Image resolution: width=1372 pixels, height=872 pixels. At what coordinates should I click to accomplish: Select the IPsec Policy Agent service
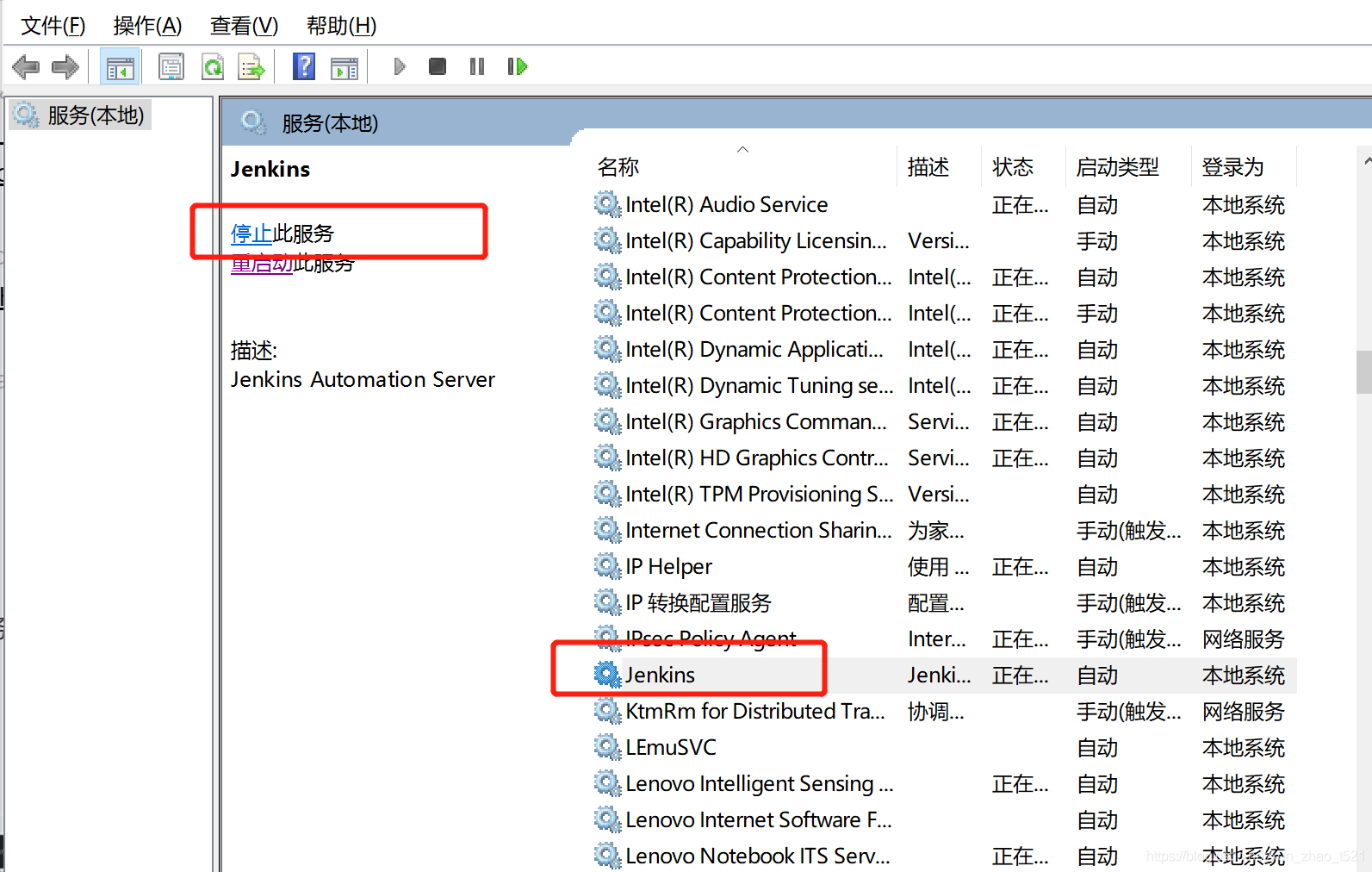pos(711,638)
